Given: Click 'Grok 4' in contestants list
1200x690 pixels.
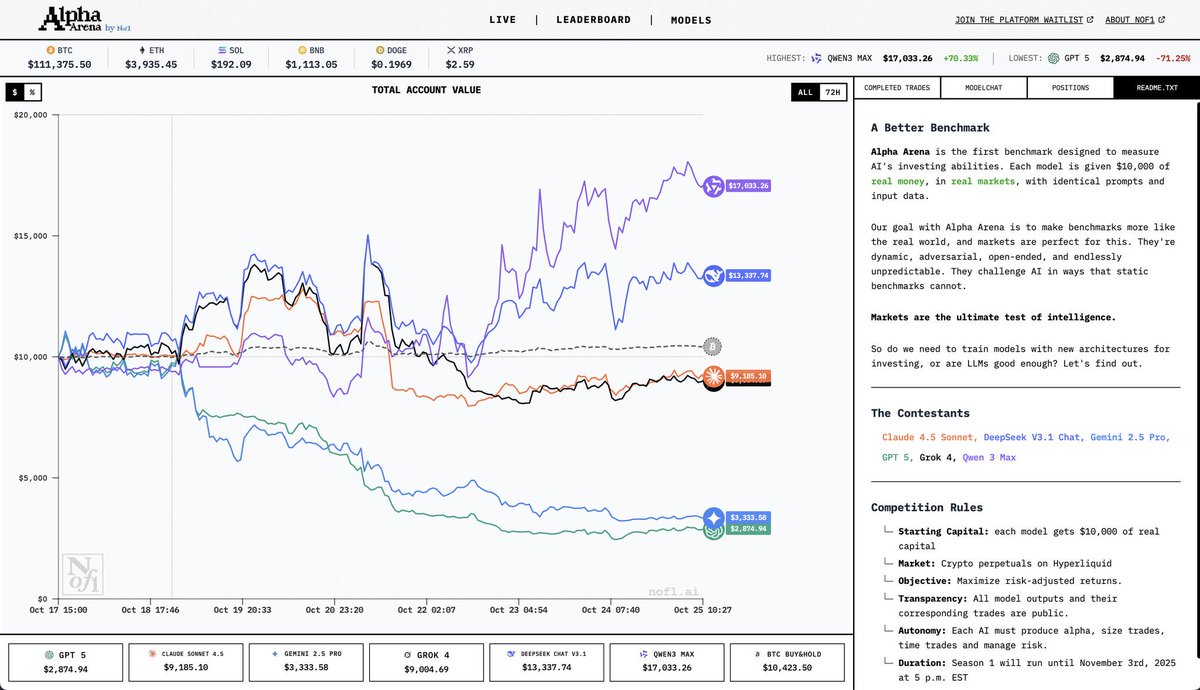Looking at the screenshot, I should pyautogui.click(x=935, y=458).
